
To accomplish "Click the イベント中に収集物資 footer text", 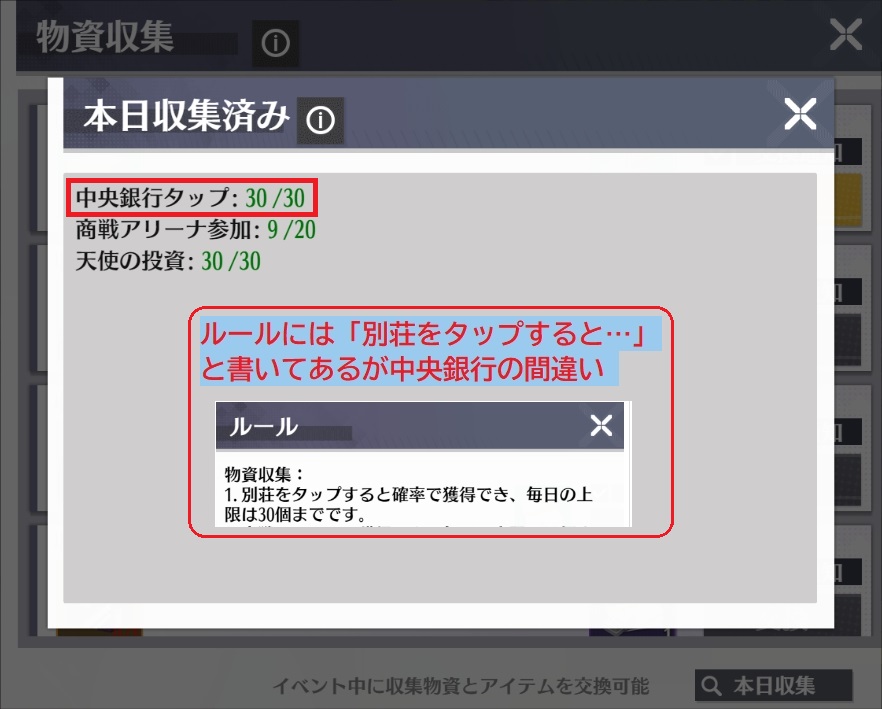I will (461, 686).
